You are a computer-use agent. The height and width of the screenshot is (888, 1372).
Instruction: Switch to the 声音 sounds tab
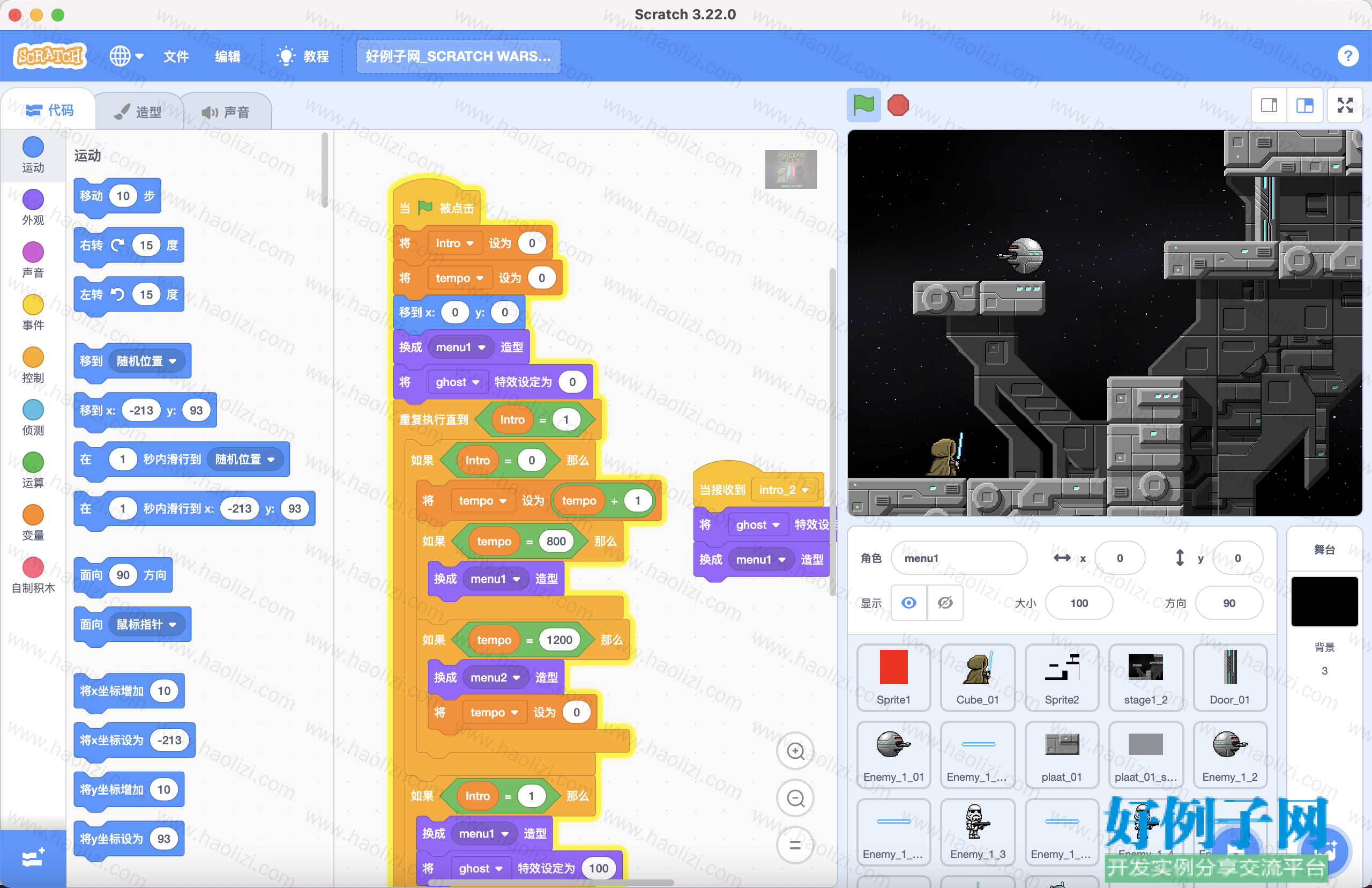click(x=226, y=112)
